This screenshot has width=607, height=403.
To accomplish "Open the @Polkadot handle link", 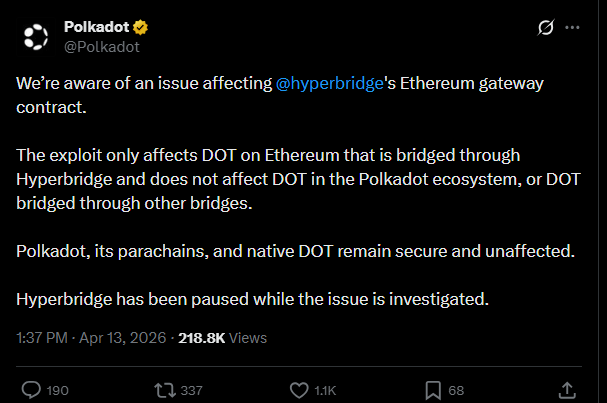I will [101, 45].
